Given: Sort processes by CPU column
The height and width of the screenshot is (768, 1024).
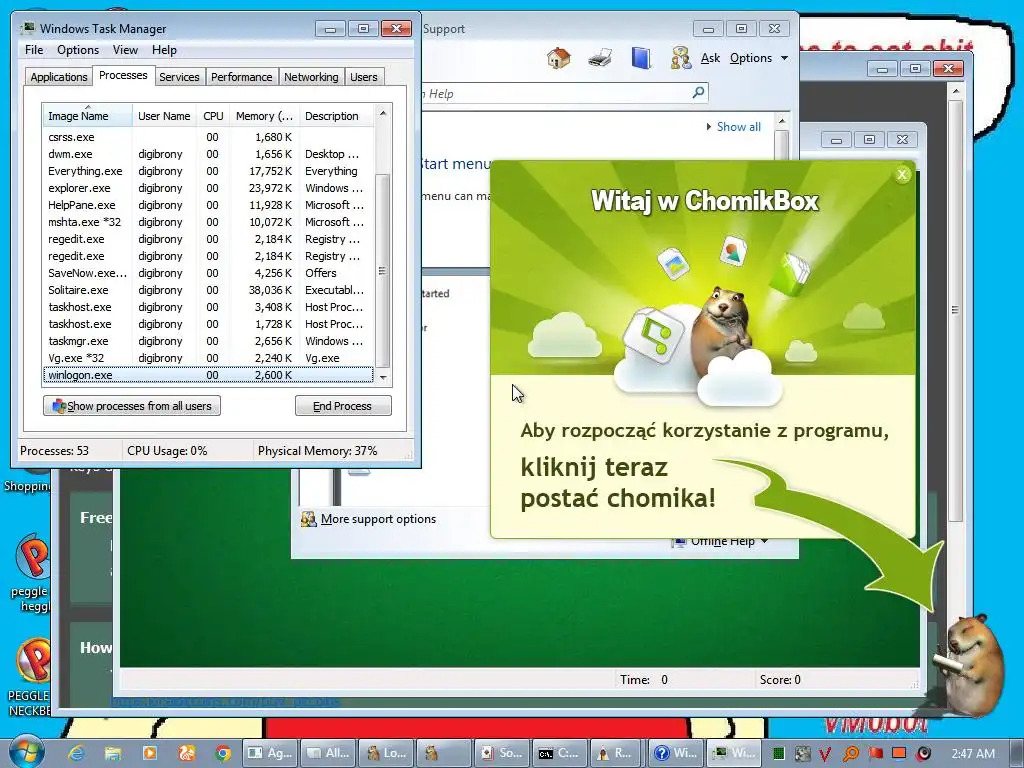Looking at the screenshot, I should click(213, 116).
